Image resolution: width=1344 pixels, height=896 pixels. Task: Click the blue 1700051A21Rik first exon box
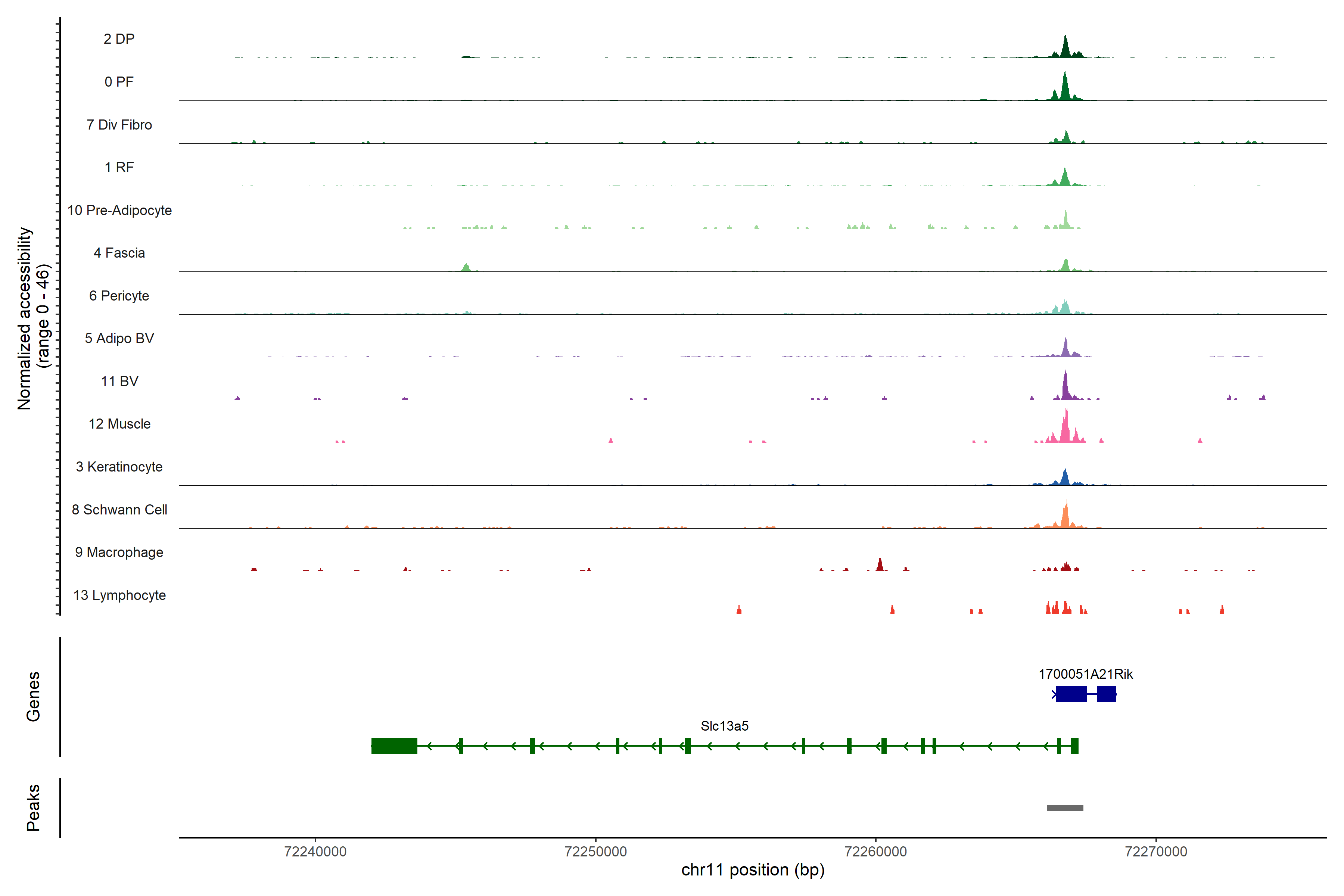tap(1071, 694)
